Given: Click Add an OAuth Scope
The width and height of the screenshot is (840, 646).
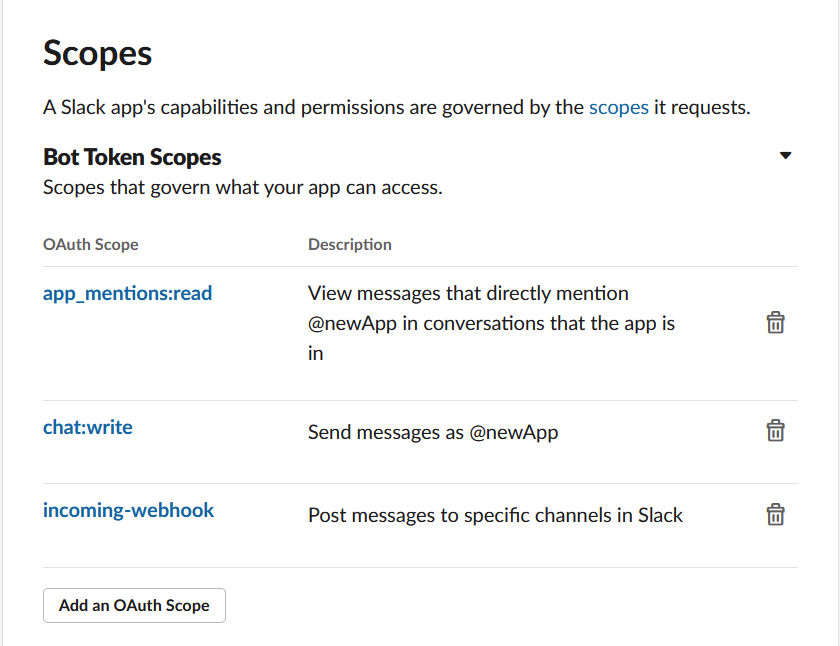Looking at the screenshot, I should (134, 605).
